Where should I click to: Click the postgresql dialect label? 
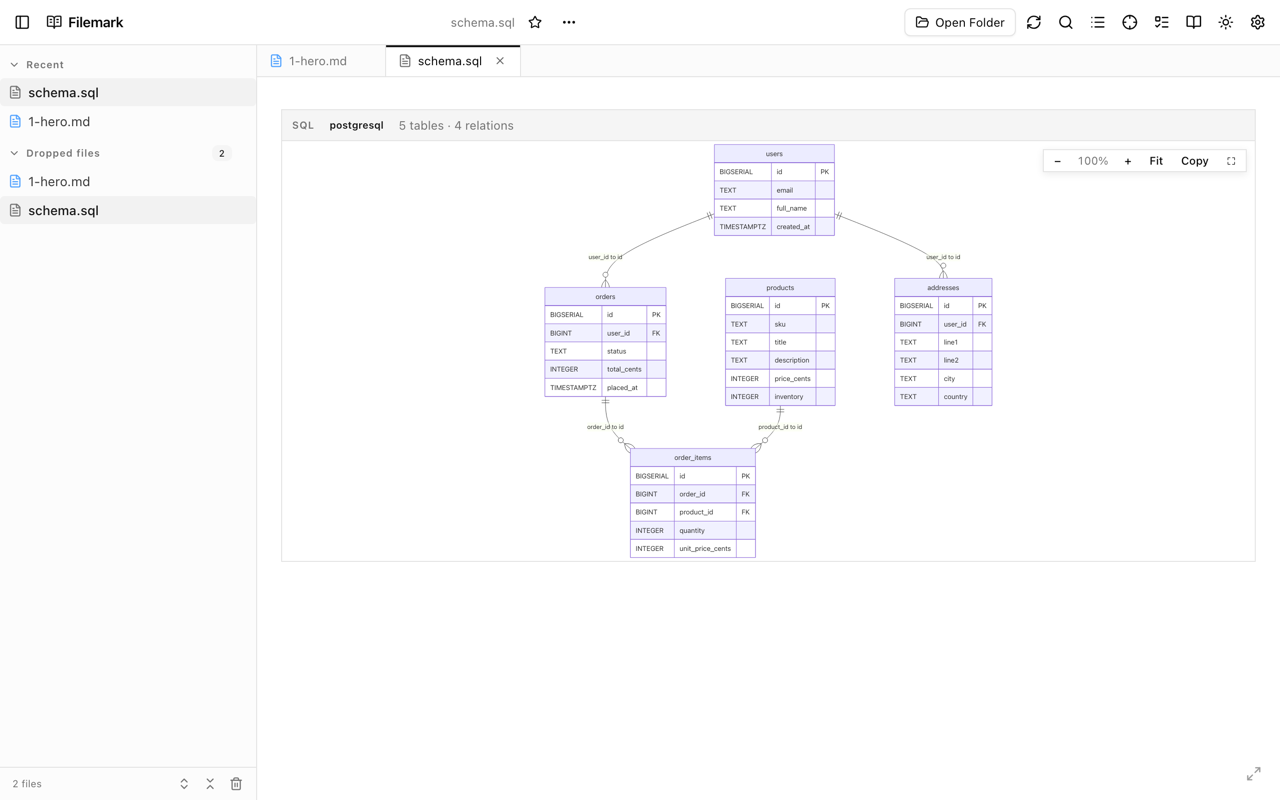(357, 125)
